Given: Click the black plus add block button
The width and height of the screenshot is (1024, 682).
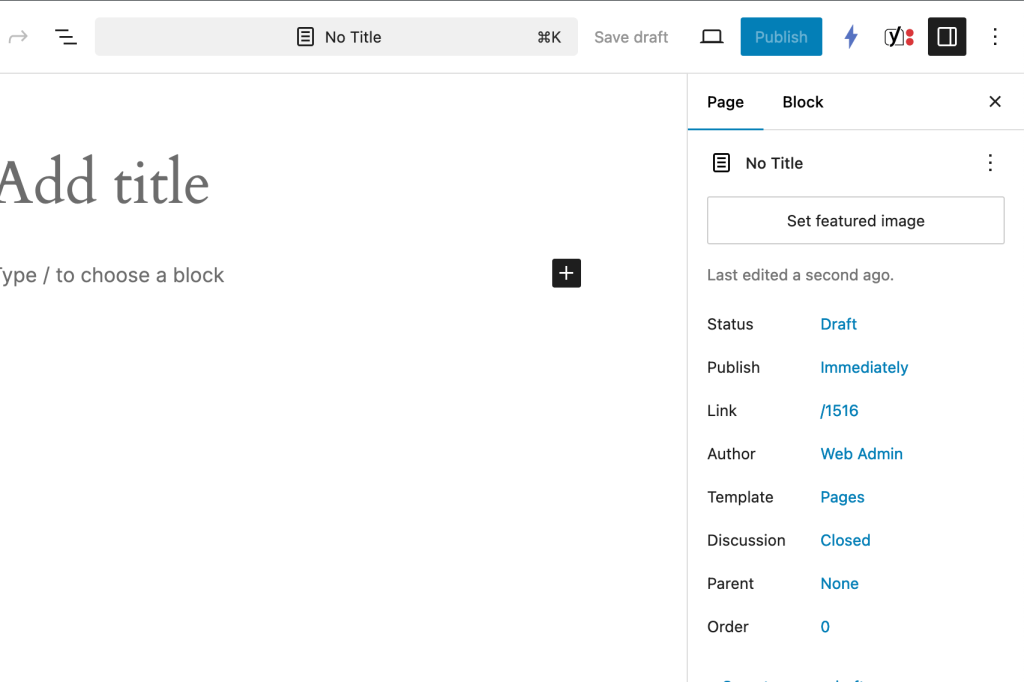Looking at the screenshot, I should (566, 273).
